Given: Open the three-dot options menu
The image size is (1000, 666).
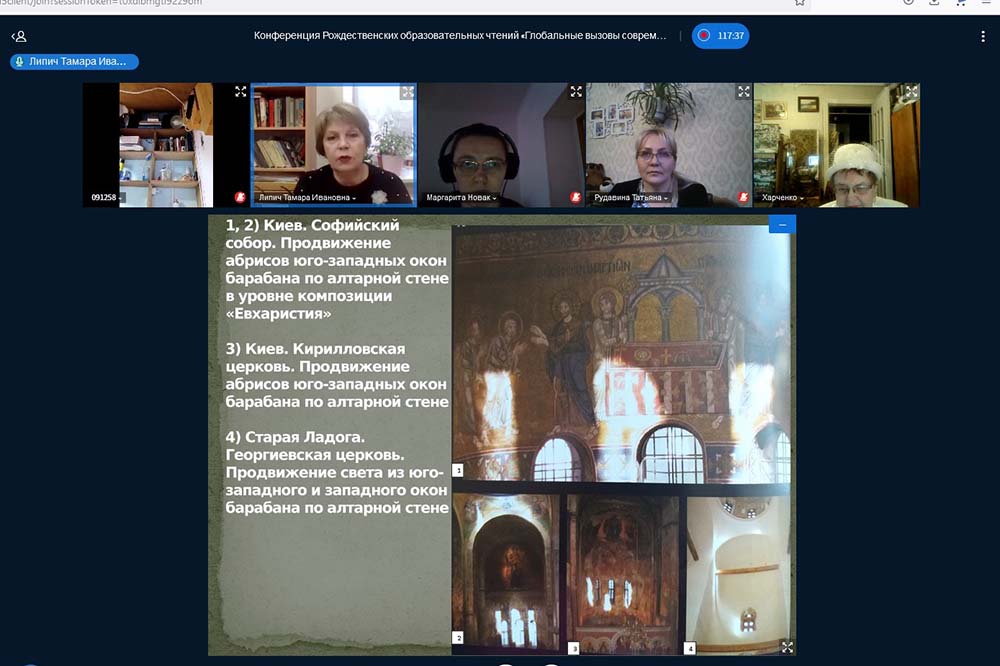Looking at the screenshot, I should (x=983, y=36).
